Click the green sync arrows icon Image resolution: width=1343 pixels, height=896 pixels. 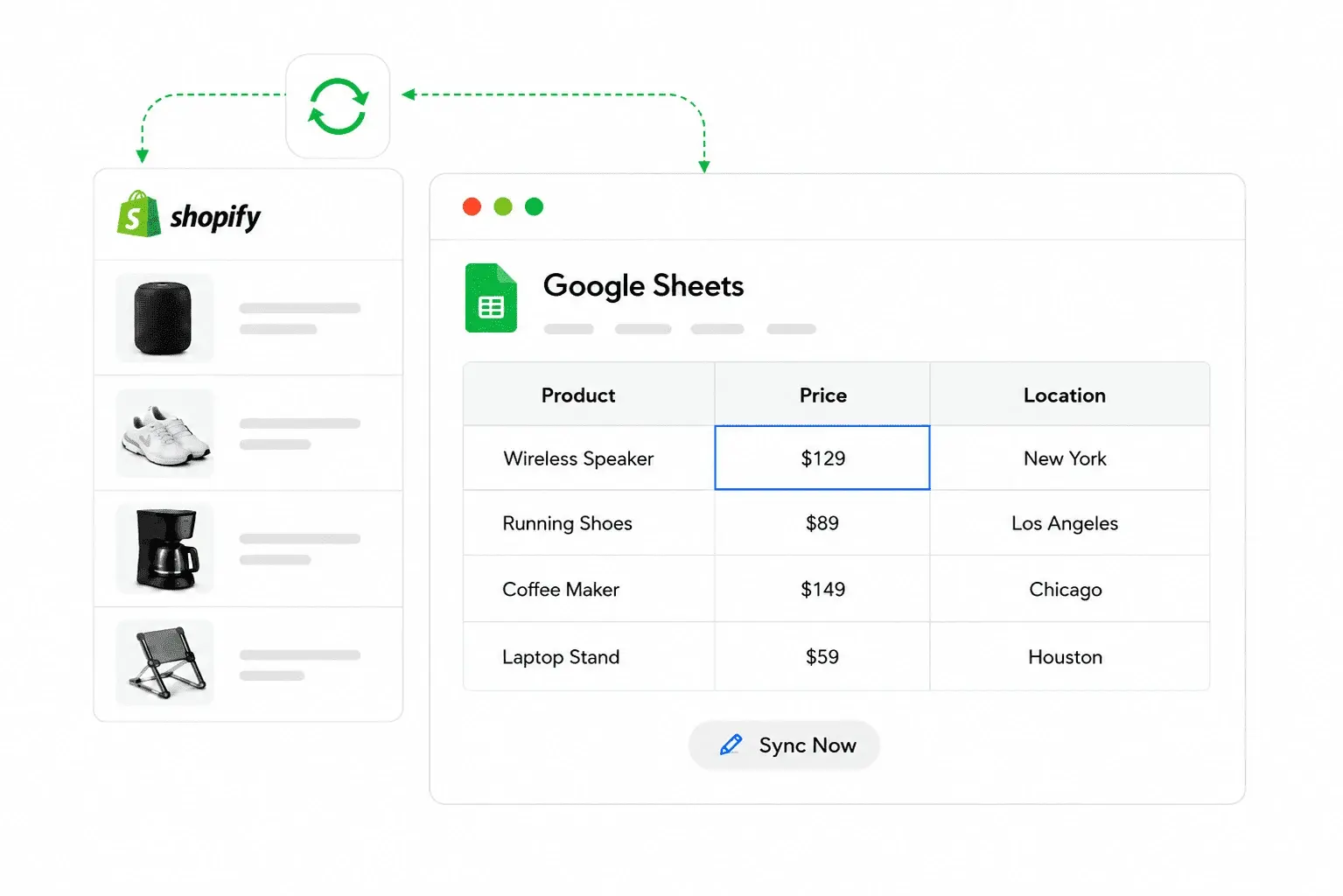click(x=338, y=107)
